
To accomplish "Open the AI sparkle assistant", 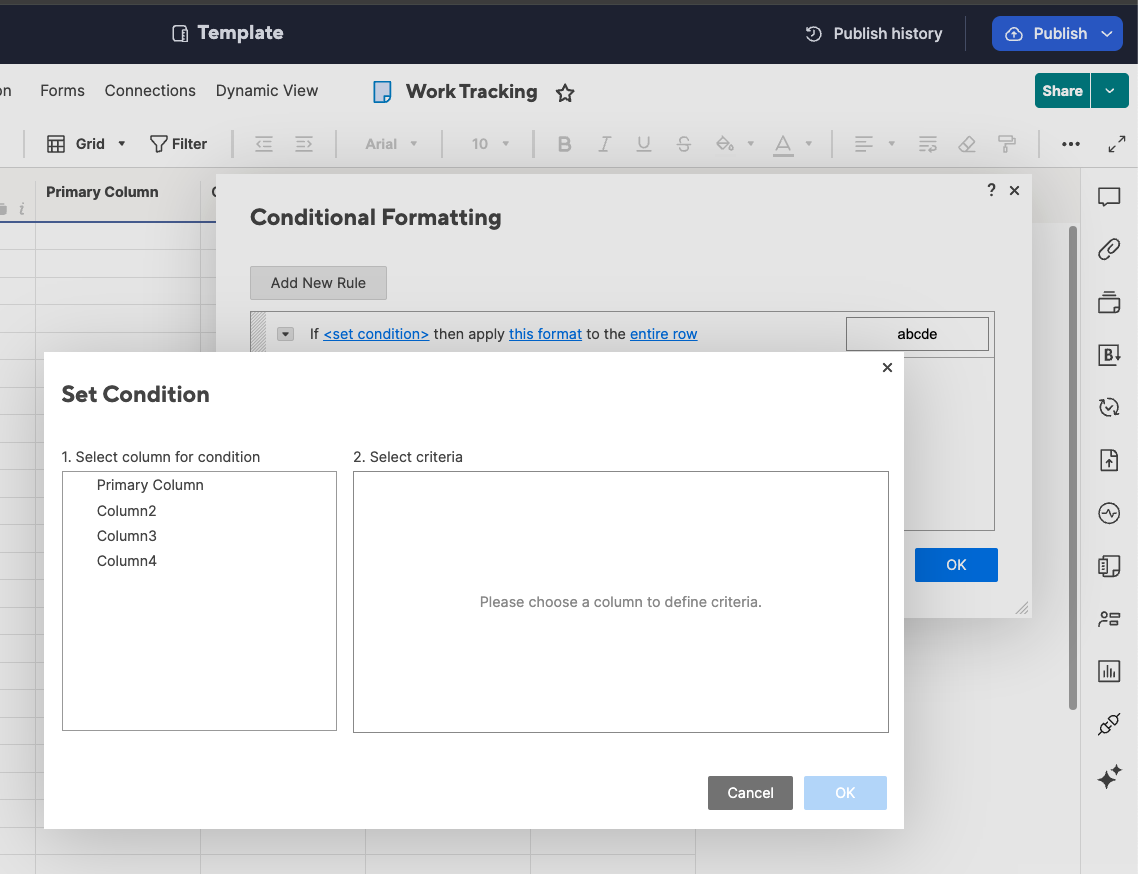I will pos(1109,777).
